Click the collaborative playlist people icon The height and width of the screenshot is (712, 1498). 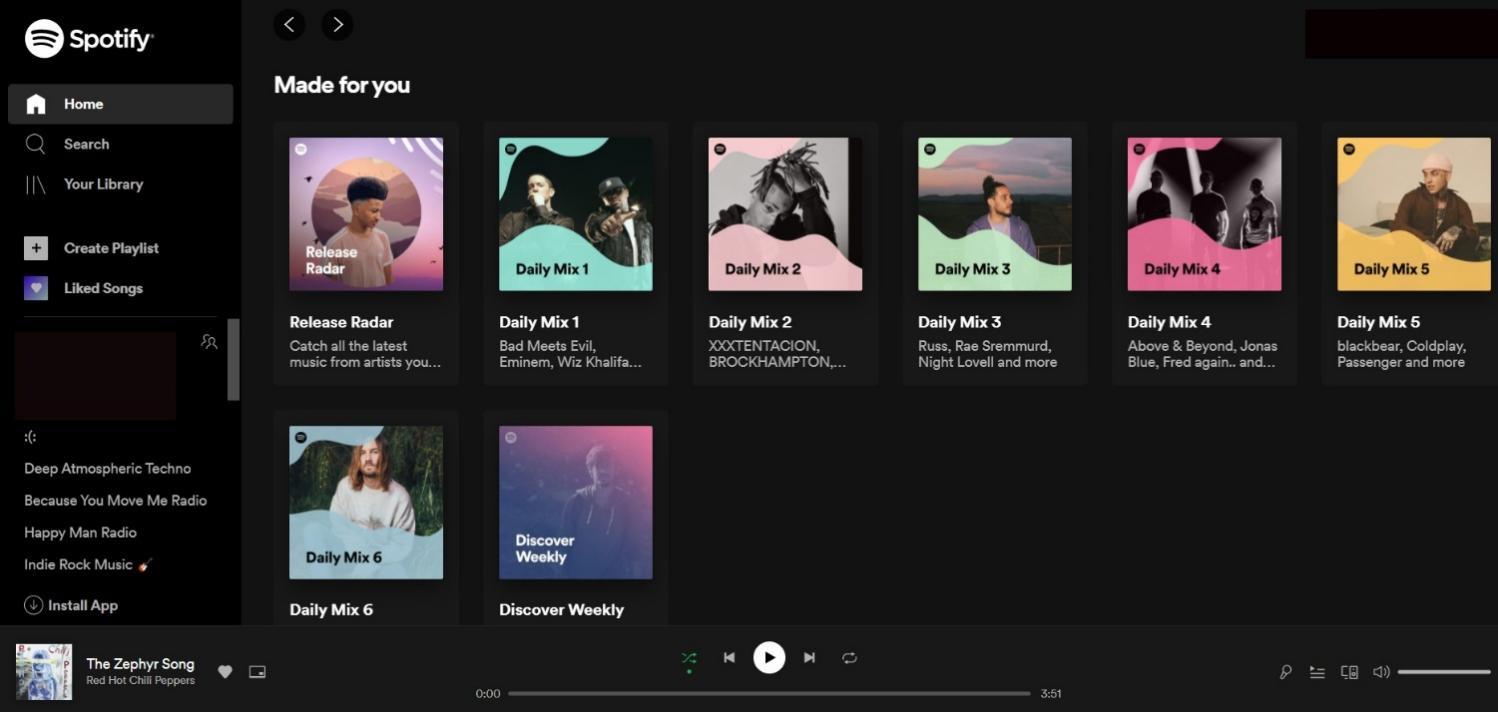(209, 341)
